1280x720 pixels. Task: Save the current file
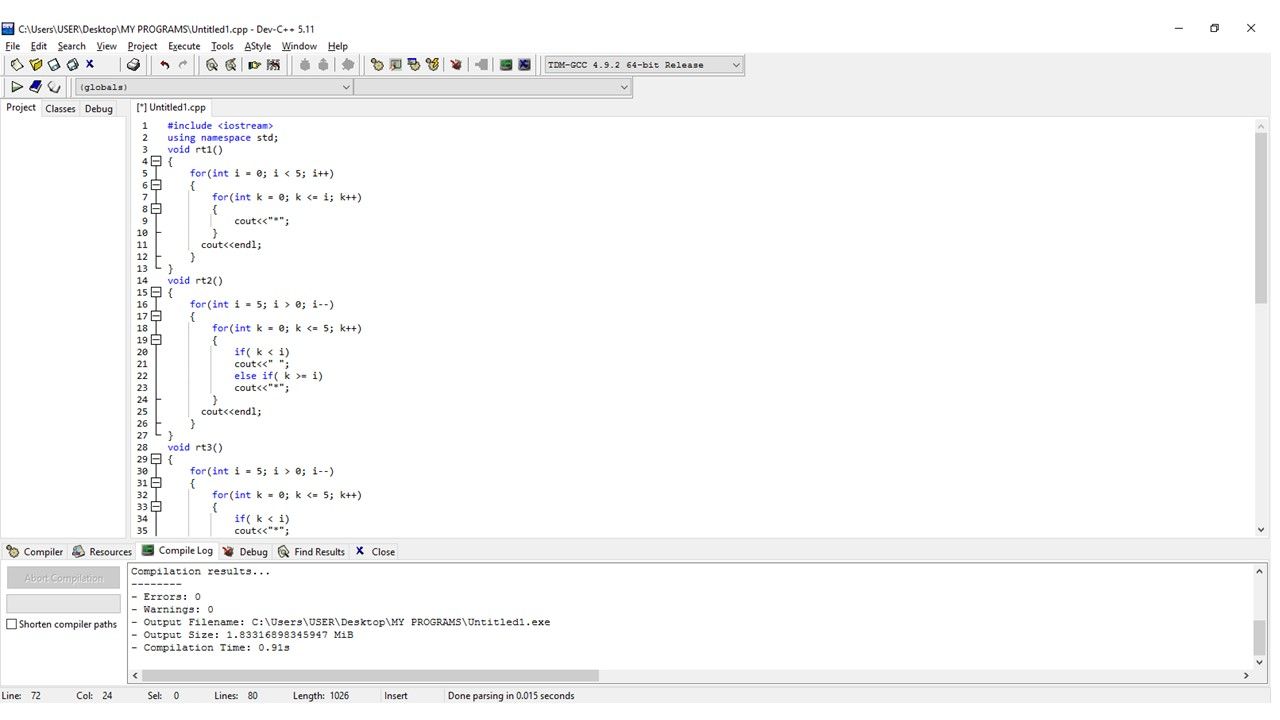click(52, 64)
